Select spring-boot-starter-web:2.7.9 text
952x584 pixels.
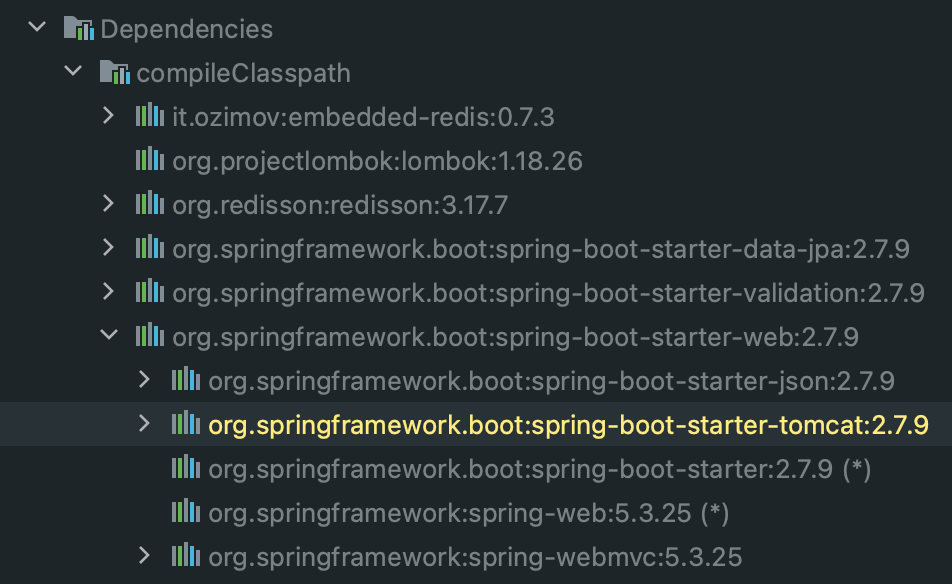click(x=515, y=338)
